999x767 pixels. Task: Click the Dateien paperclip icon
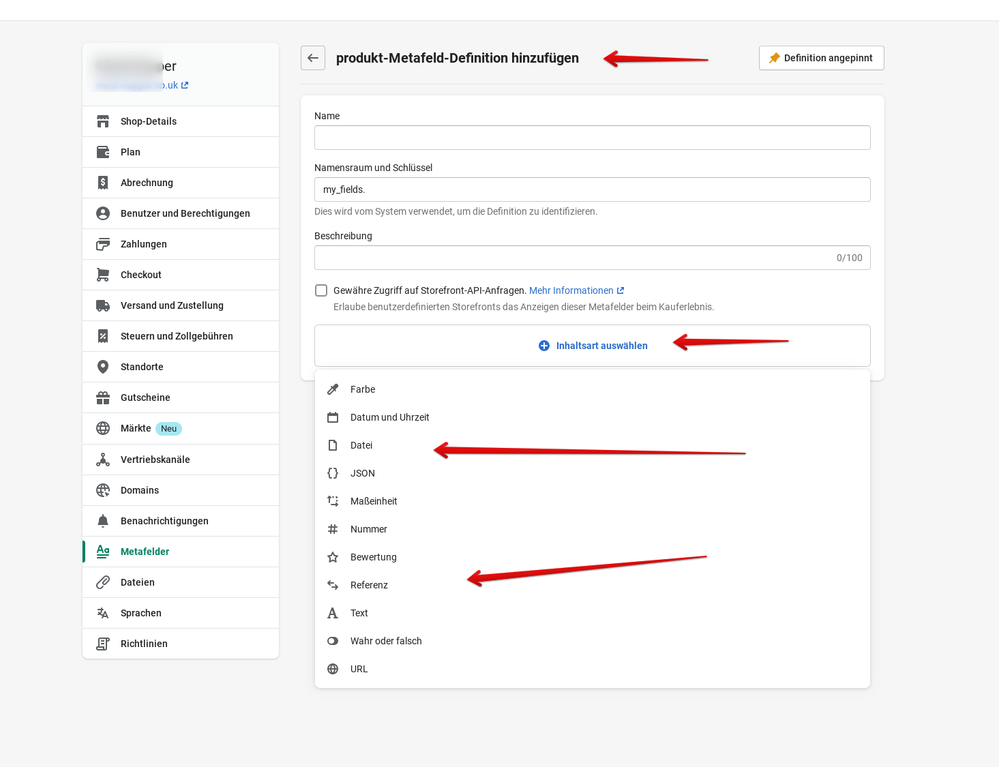[102, 582]
